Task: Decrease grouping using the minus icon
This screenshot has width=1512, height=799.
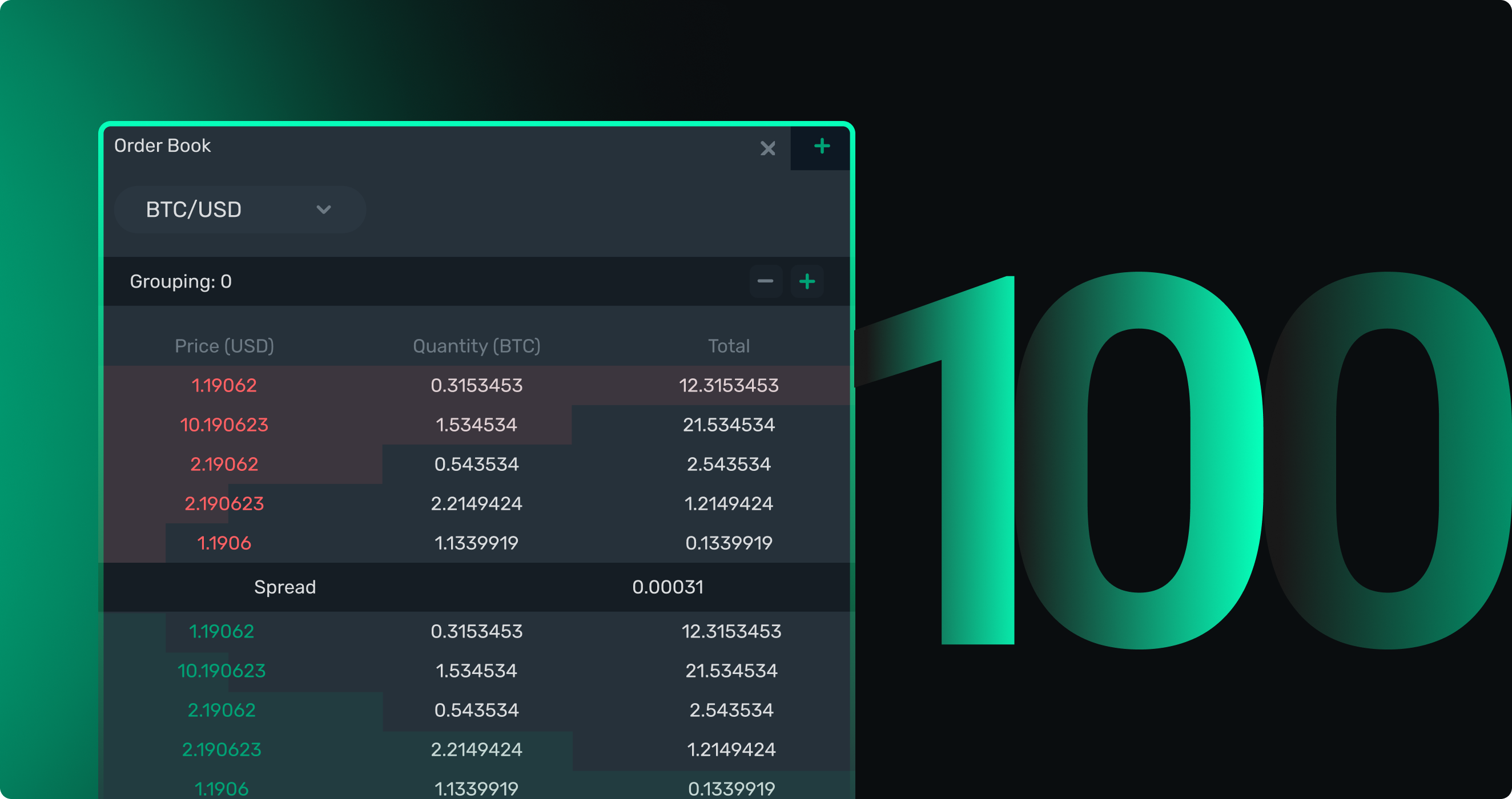Action: (765, 281)
